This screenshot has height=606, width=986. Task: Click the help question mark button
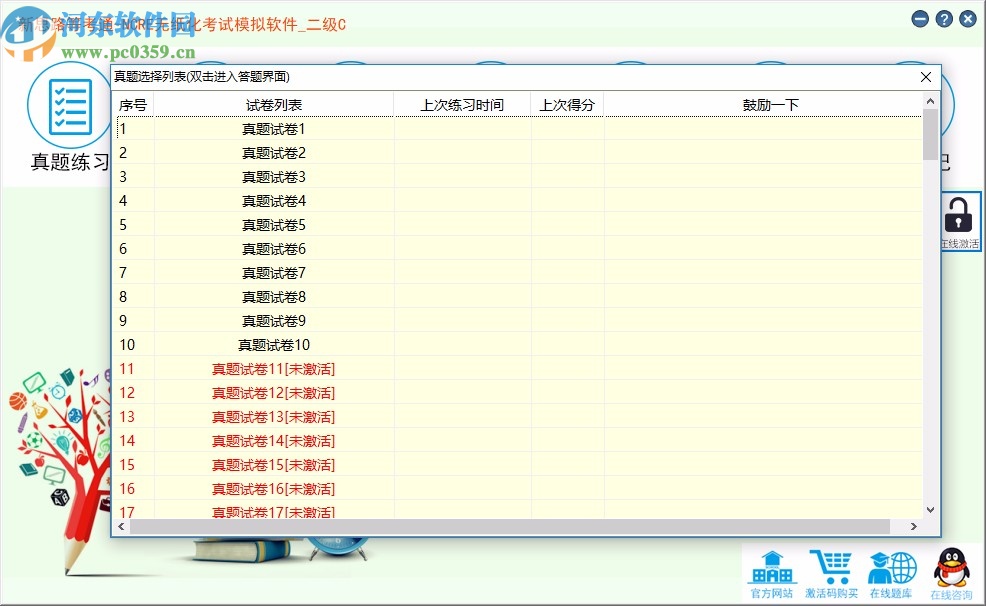[944, 19]
